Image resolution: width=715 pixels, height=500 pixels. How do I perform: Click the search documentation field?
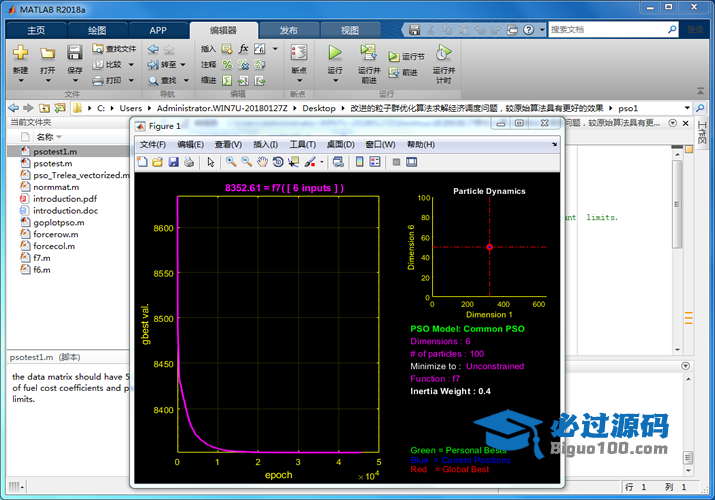point(607,30)
